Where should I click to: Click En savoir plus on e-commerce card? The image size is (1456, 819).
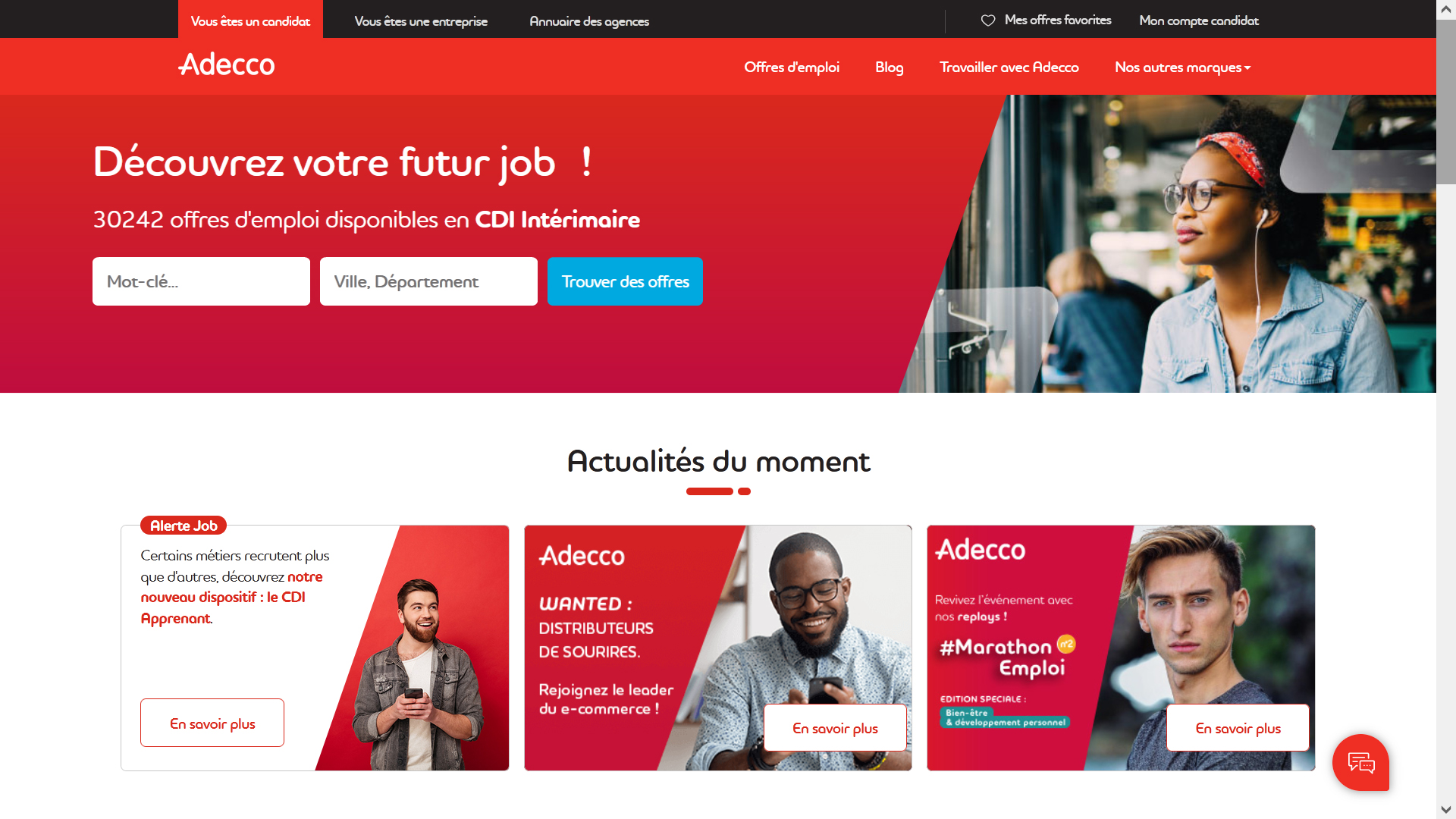click(835, 728)
